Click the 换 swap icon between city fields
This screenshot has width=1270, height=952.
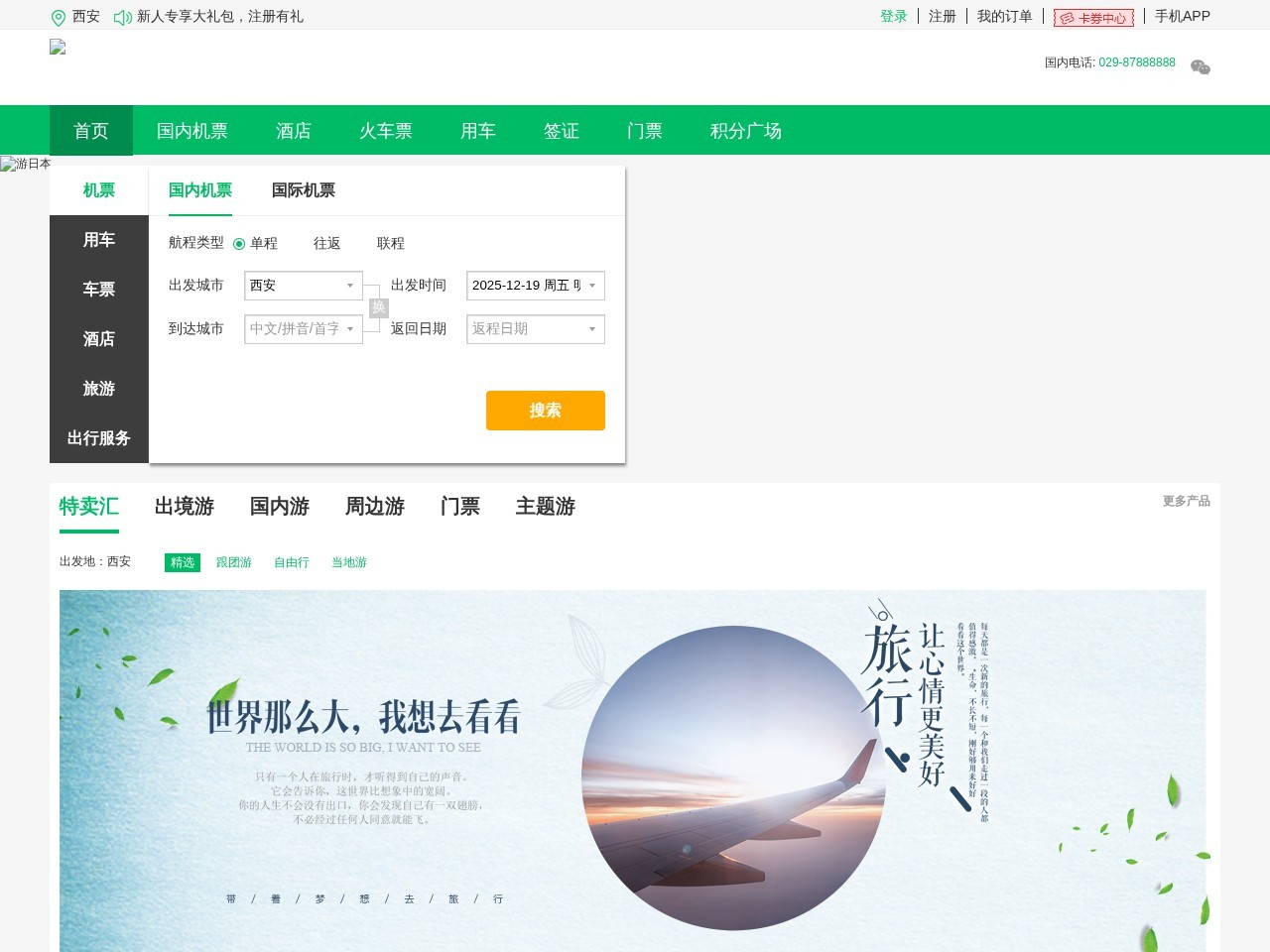click(377, 307)
